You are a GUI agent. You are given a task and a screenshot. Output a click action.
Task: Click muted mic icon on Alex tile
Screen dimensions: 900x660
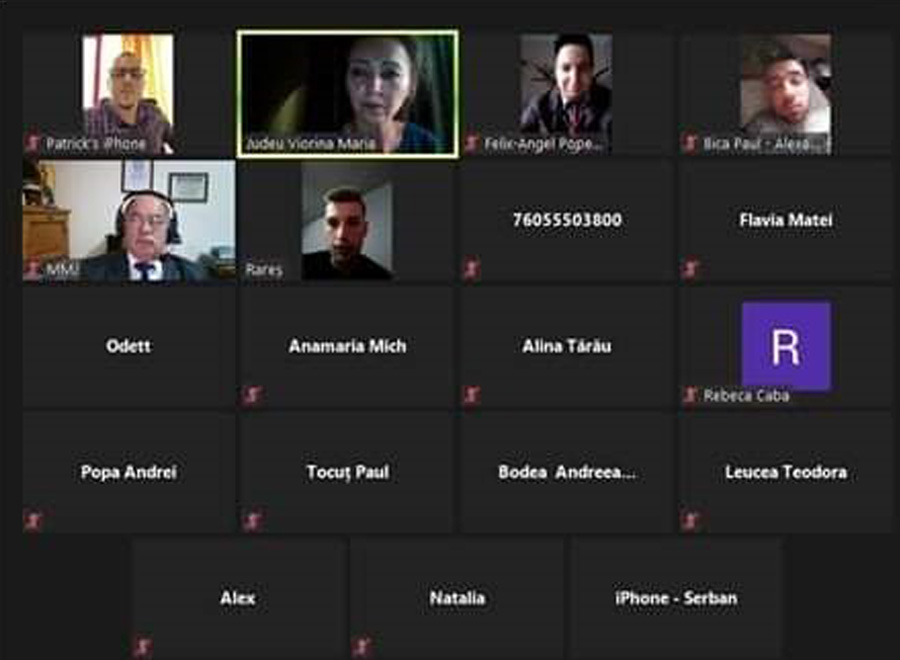(x=142, y=647)
